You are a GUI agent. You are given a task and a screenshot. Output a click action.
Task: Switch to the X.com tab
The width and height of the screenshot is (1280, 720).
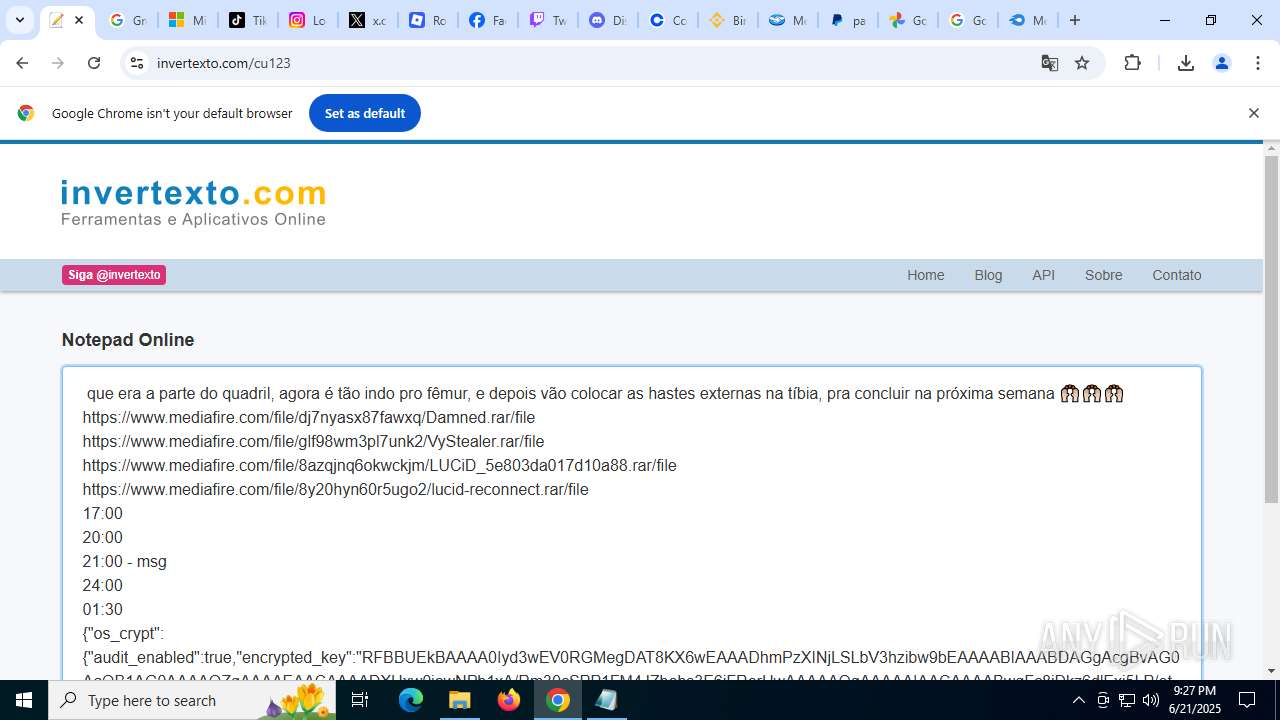tap(367, 20)
